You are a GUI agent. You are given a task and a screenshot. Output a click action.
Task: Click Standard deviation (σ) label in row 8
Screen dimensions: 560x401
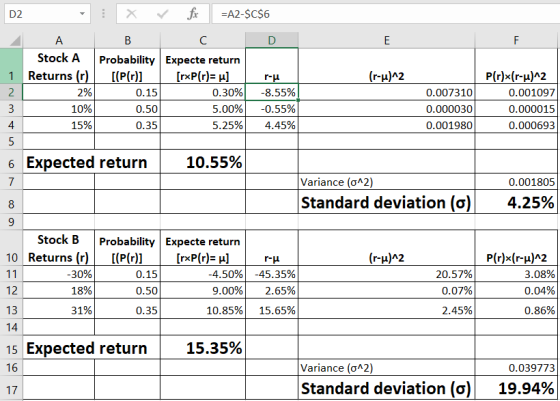(386, 202)
